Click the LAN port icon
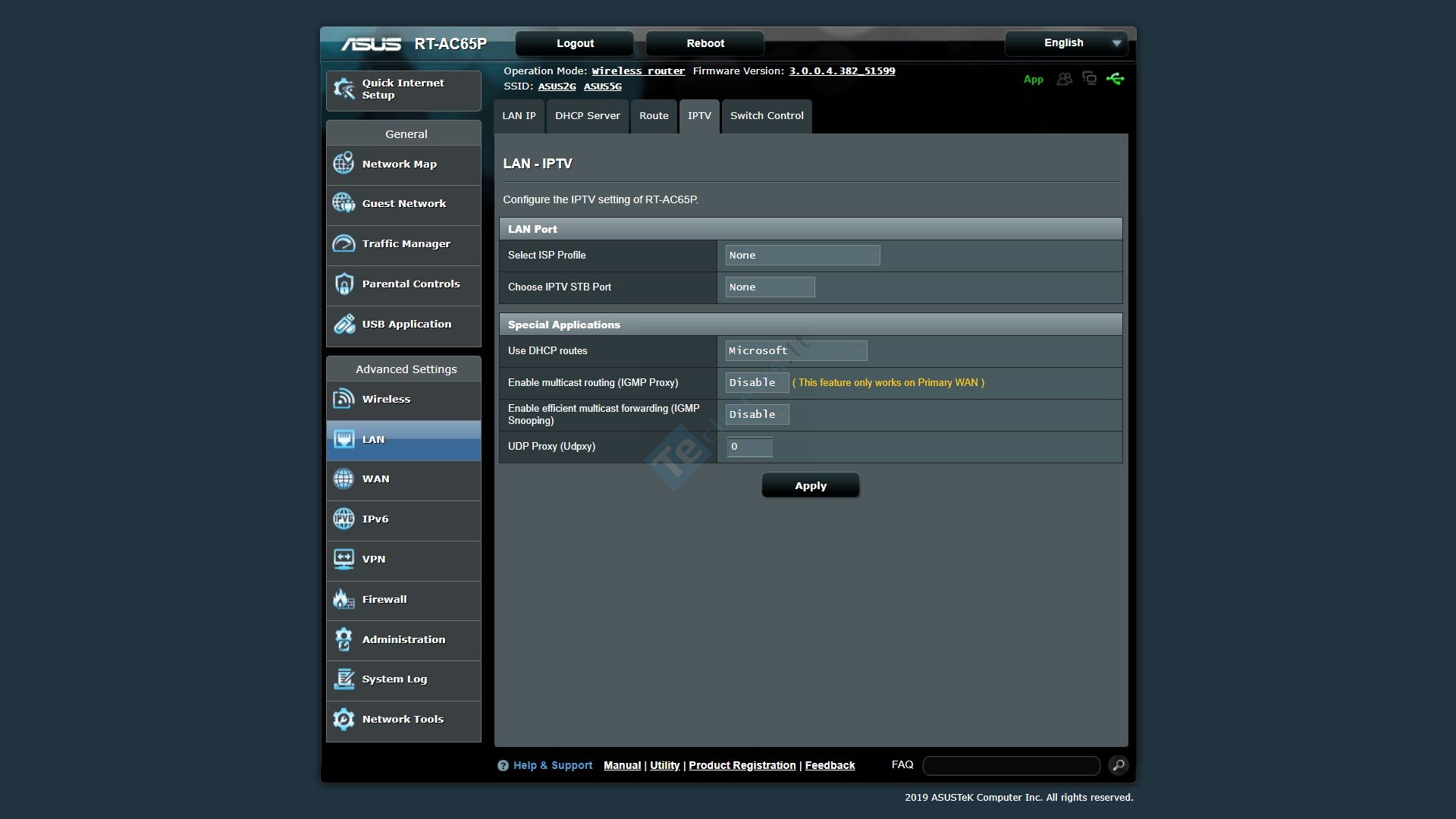The width and height of the screenshot is (1456, 819). tap(344, 439)
